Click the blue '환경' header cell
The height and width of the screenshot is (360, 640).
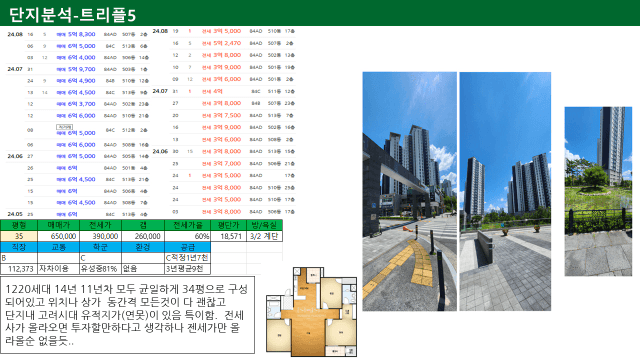[143, 247]
